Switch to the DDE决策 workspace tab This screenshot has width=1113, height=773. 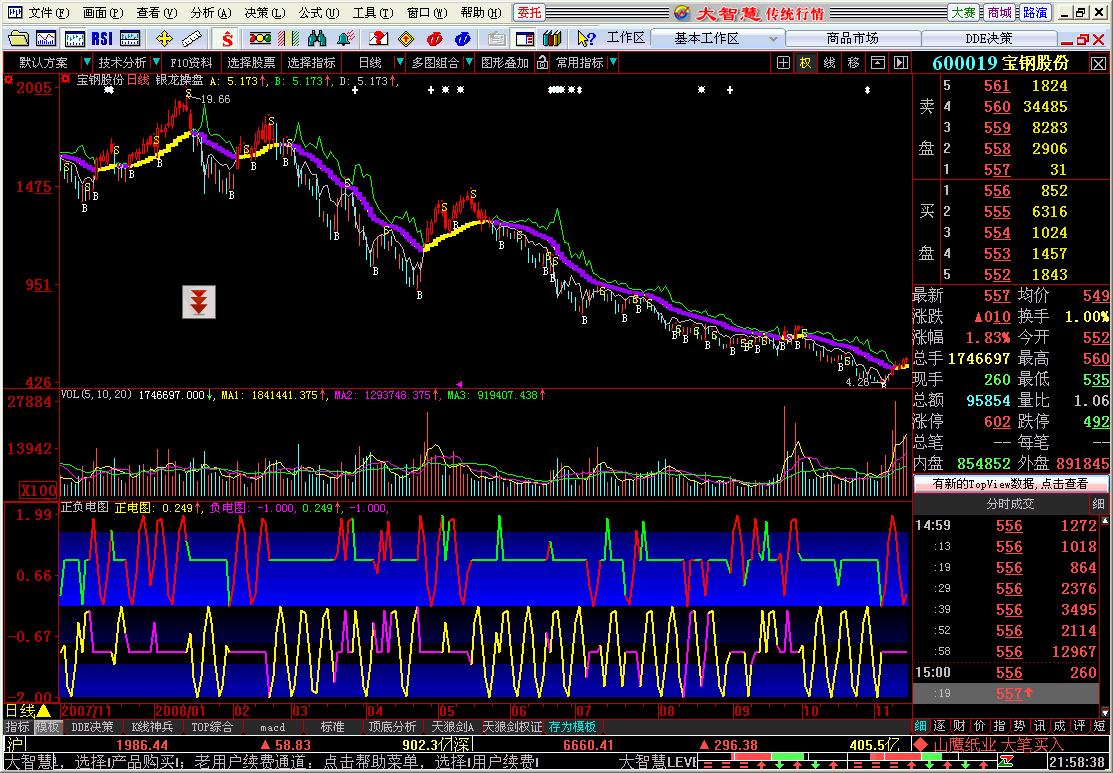989,38
